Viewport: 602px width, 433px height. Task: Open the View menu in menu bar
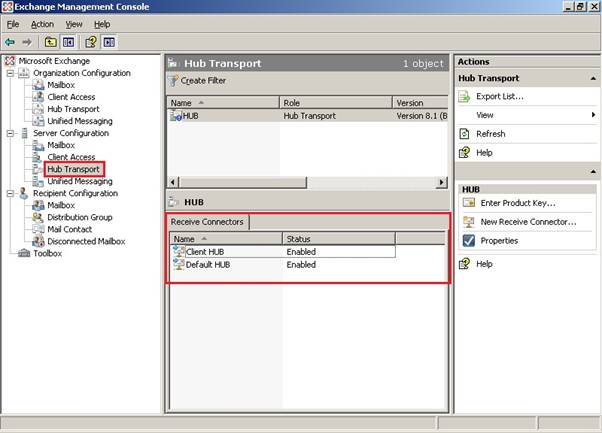74,24
